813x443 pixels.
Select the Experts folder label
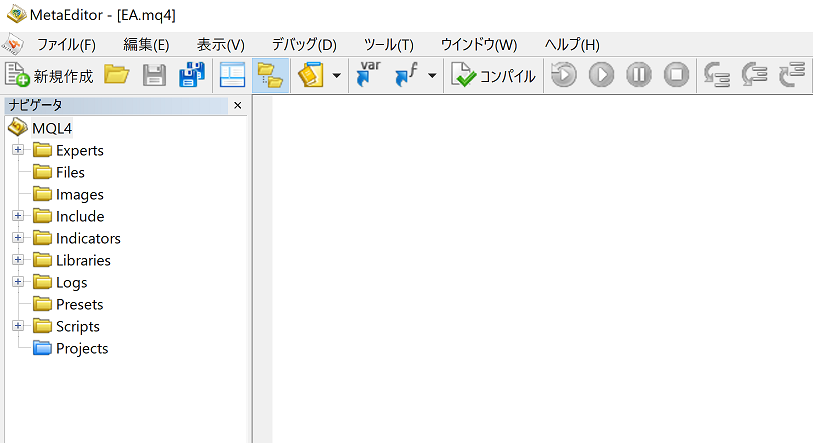[80, 150]
